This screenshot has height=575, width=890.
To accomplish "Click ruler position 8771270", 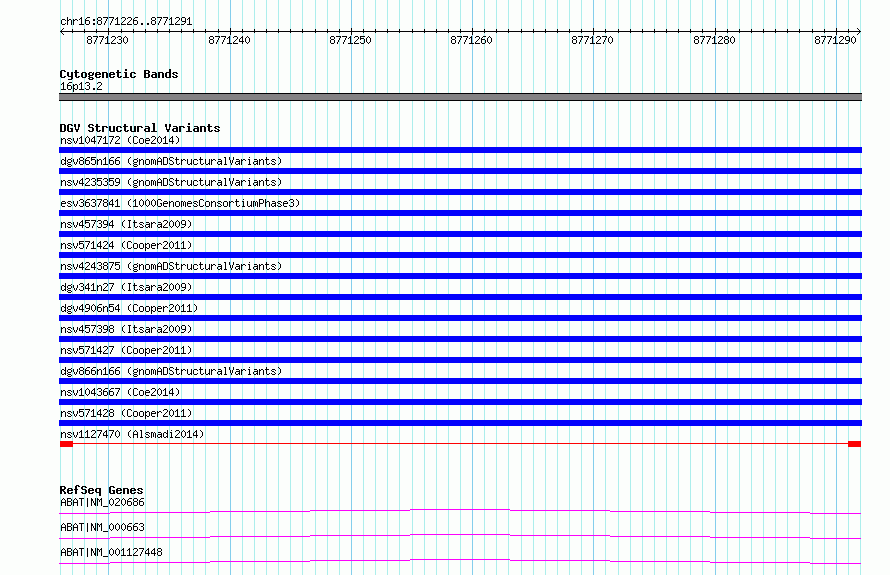I will coord(593,40).
